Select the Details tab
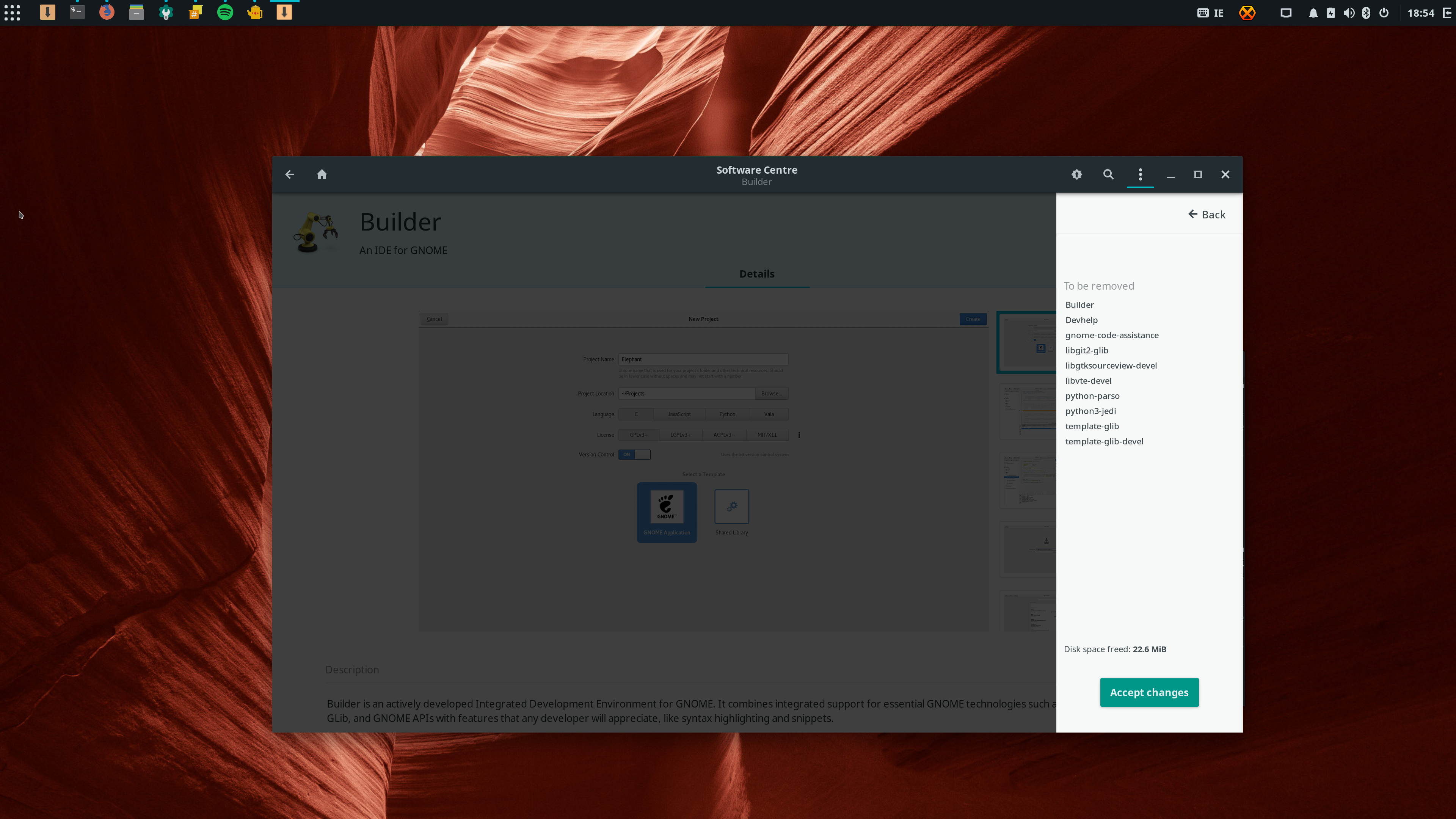The height and width of the screenshot is (819, 1456). pyautogui.click(x=757, y=274)
